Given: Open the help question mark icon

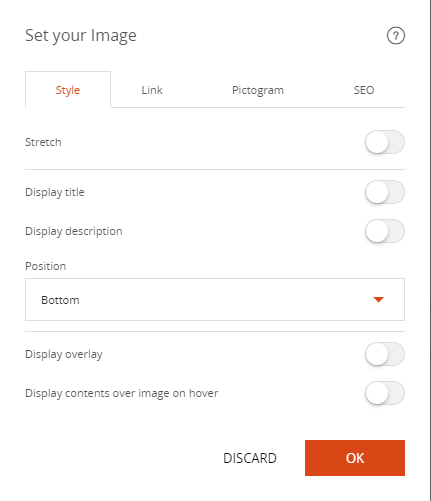Looking at the screenshot, I should (396, 35).
